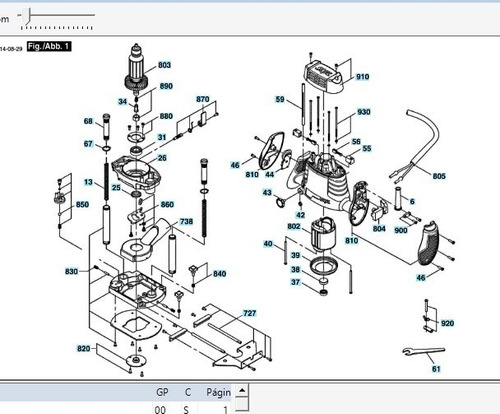The width and height of the screenshot is (500, 414).
Task: Select part number 890 label
Action: [x=166, y=86]
